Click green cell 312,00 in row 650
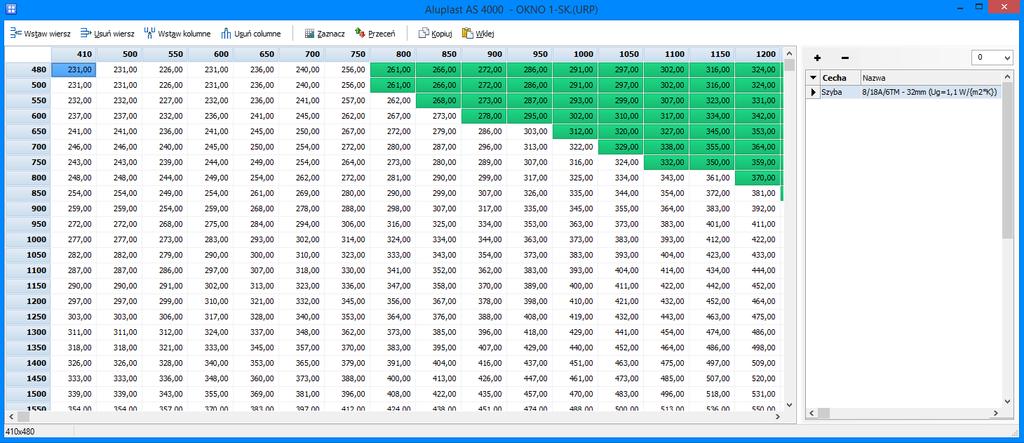This screenshot has height=443, width=1024. tap(575, 131)
